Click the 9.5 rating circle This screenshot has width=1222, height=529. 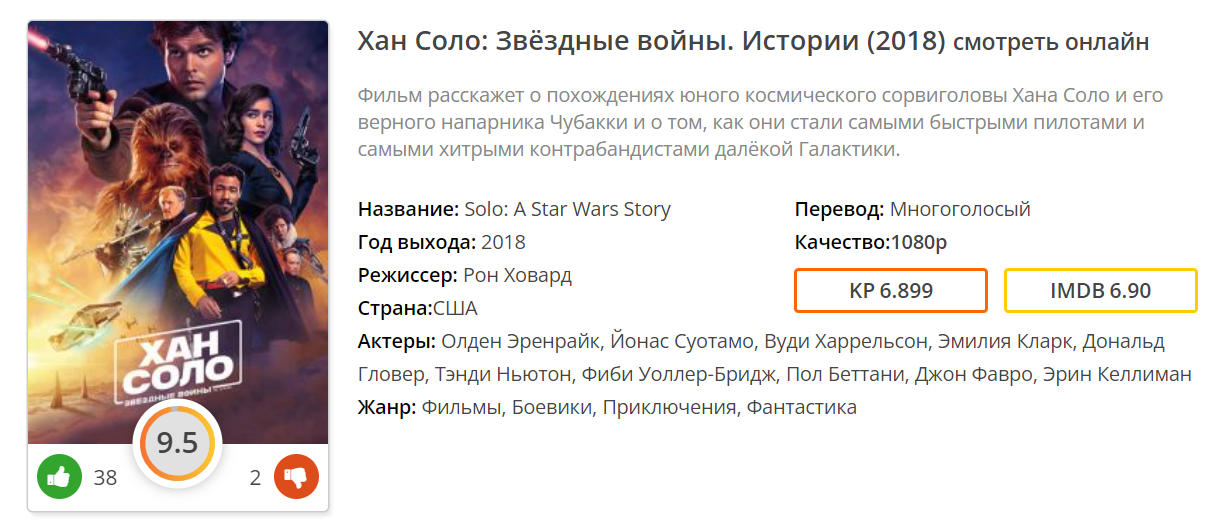177,443
